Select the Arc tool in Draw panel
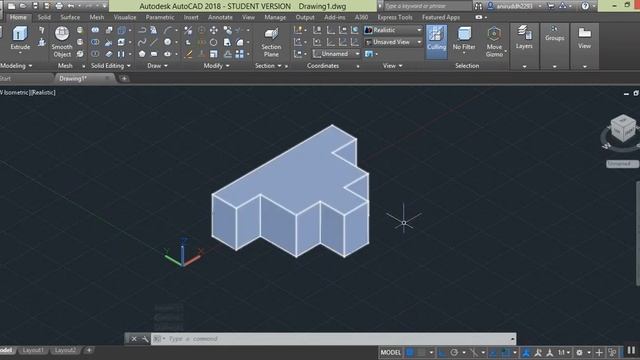This screenshot has width=640, height=360. tap(168, 30)
